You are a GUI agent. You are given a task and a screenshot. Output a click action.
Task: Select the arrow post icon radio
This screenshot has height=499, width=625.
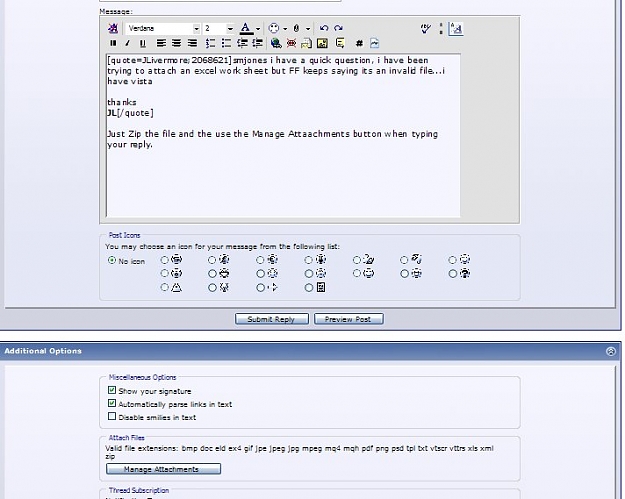click(260, 287)
